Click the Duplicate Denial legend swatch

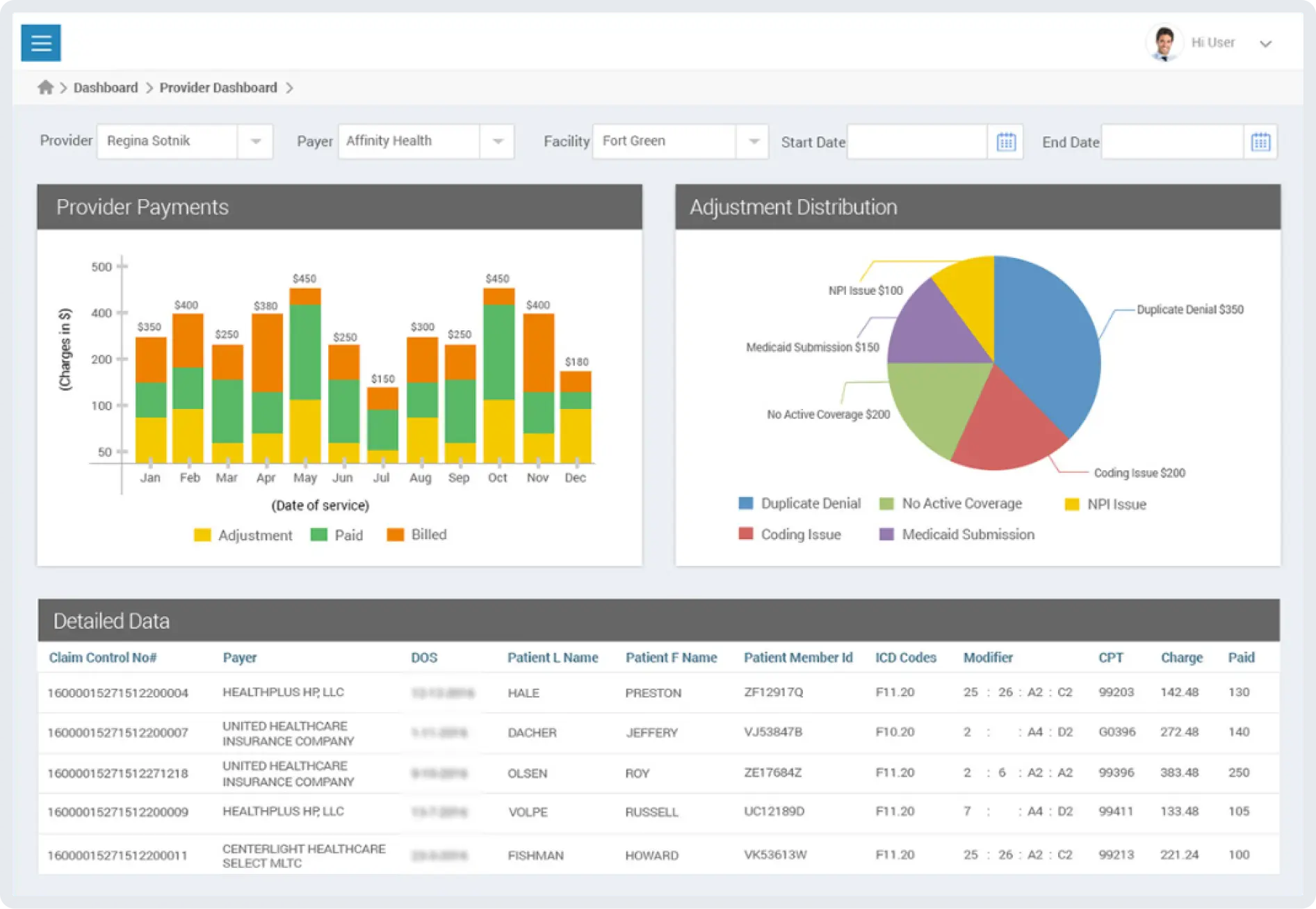tap(746, 504)
